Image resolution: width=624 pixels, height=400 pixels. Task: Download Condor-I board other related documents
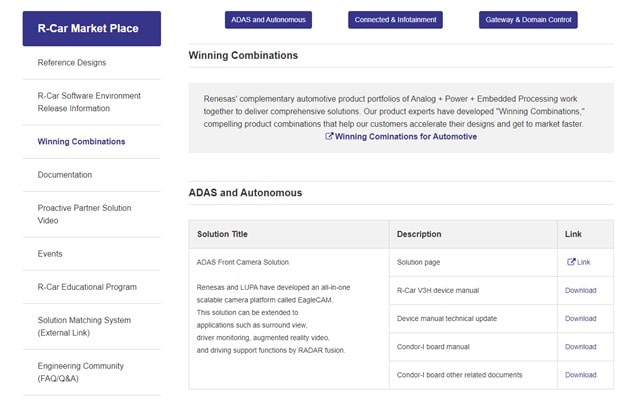pyautogui.click(x=580, y=375)
